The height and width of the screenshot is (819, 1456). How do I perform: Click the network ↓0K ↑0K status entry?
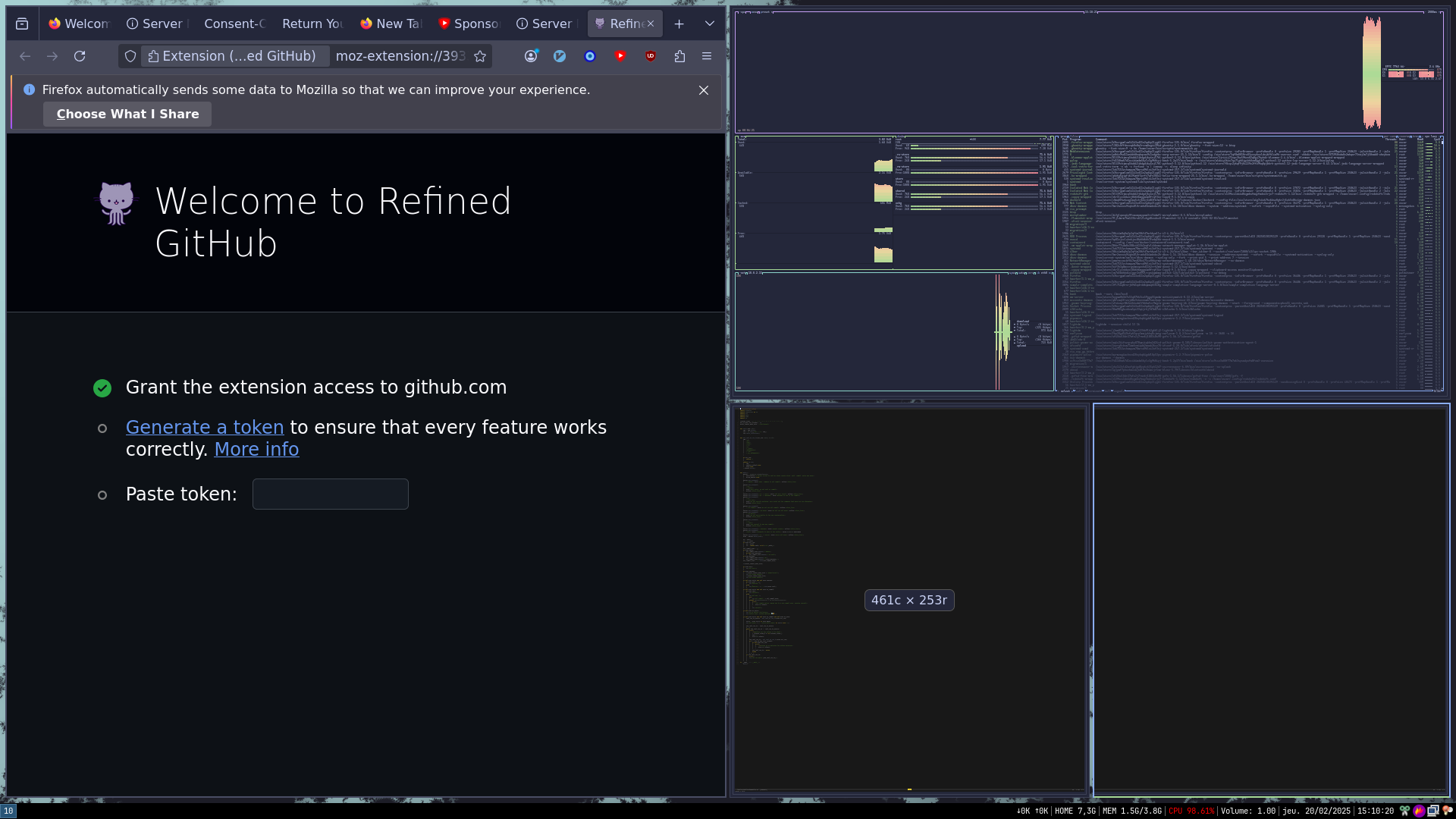point(1031,811)
